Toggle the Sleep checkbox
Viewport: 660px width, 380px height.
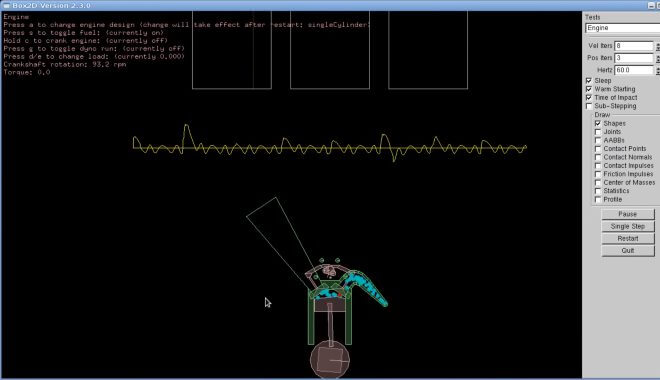coord(589,80)
